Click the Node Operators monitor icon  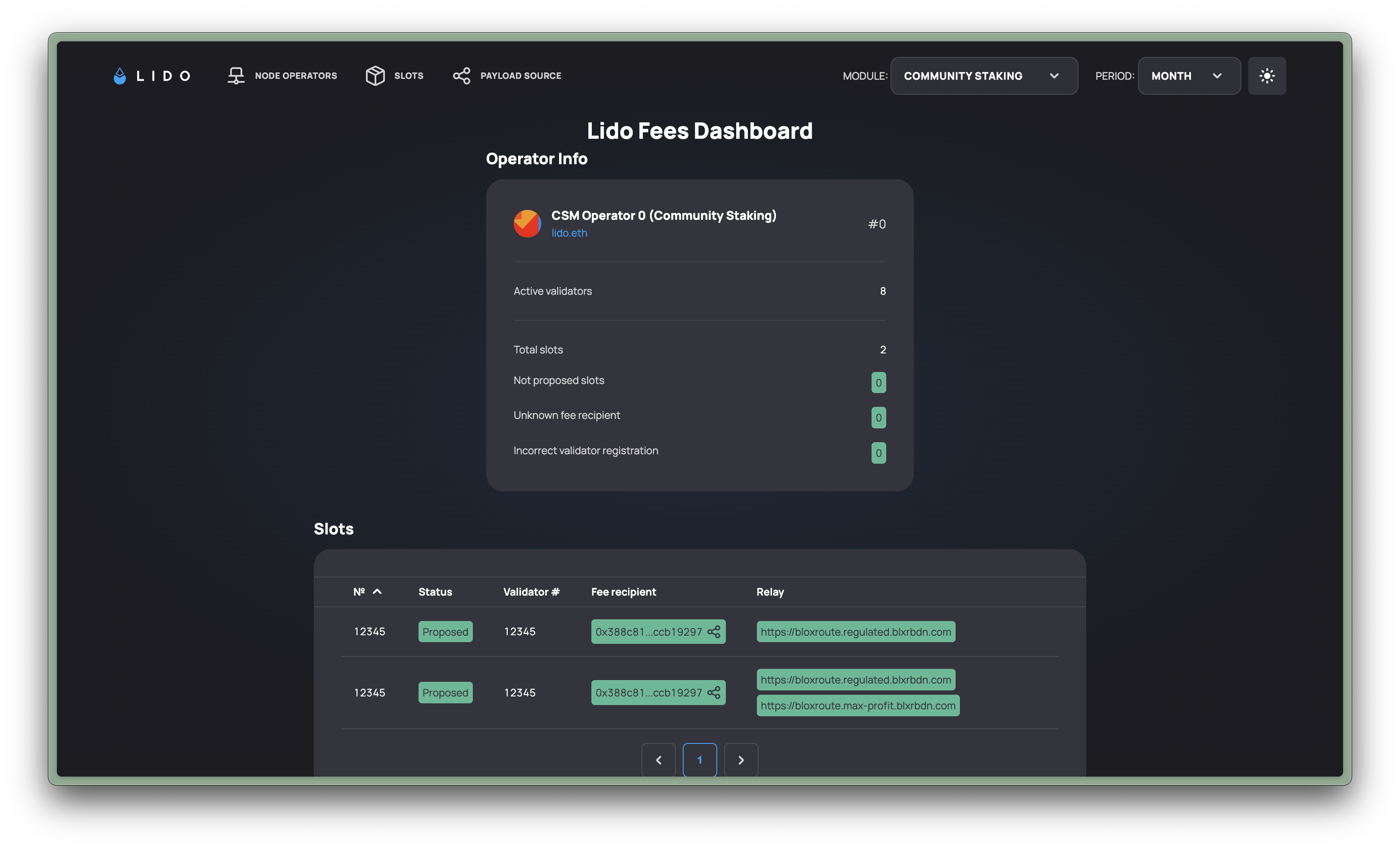236,75
